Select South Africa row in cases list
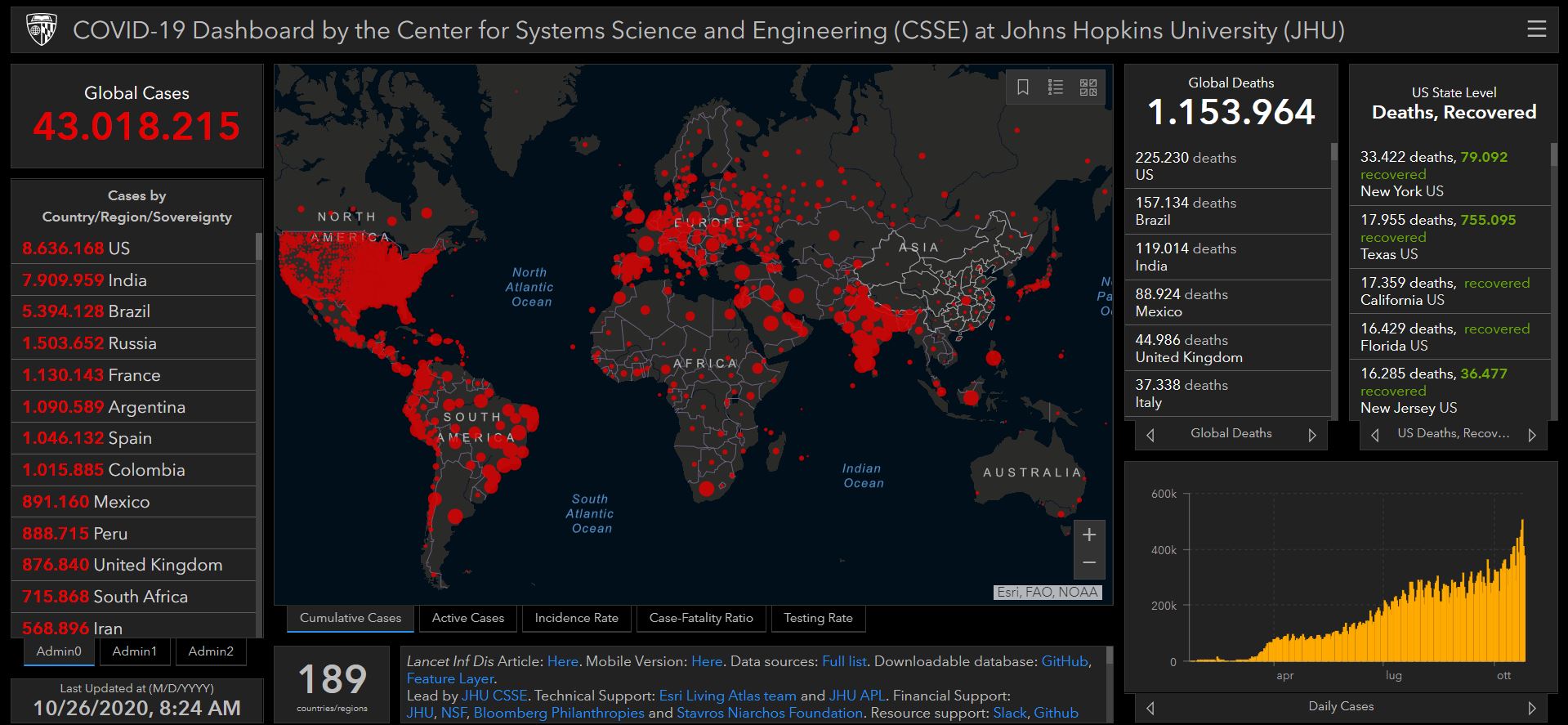 133,597
